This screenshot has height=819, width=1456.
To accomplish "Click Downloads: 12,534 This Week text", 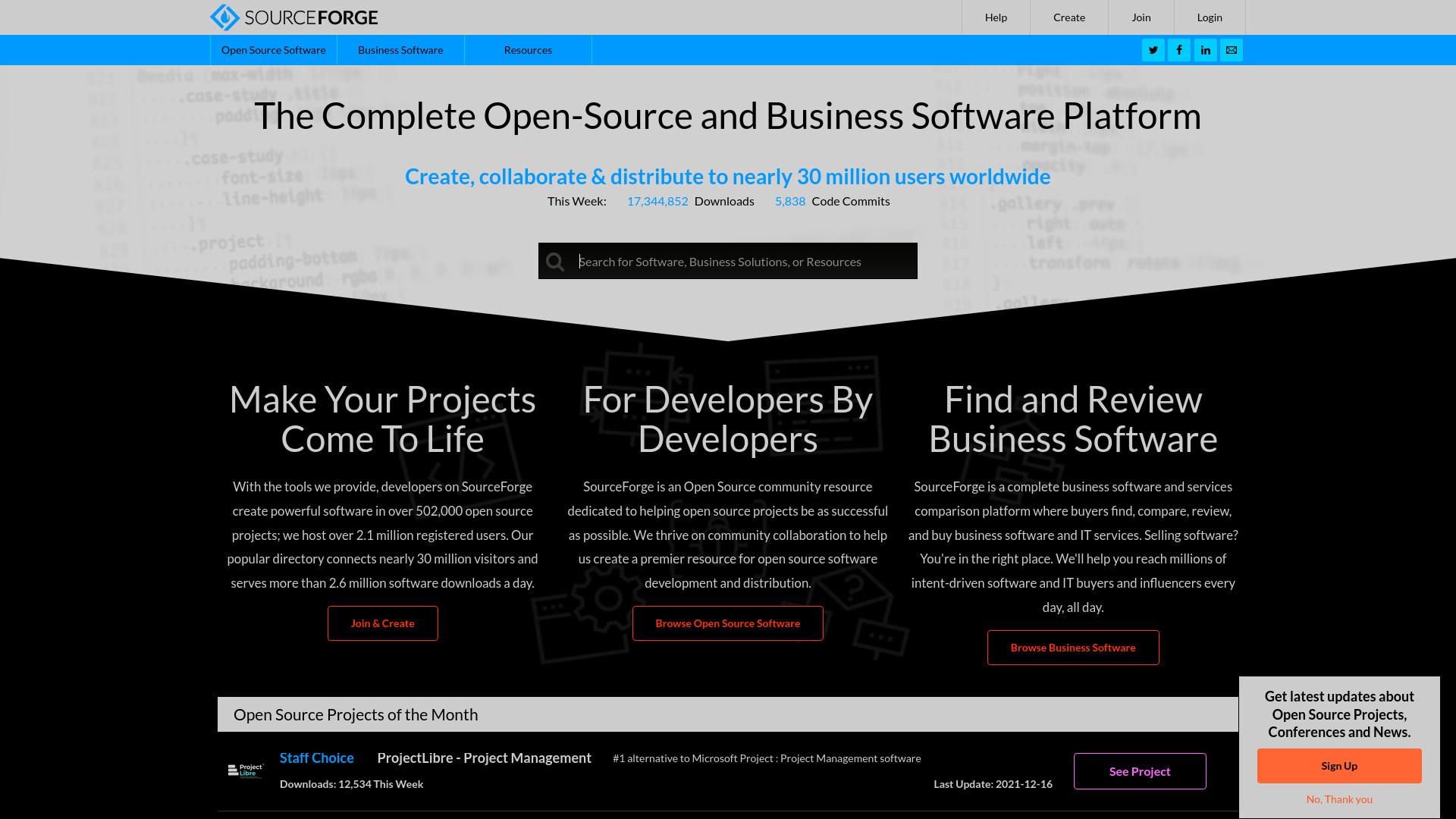I will [x=351, y=784].
